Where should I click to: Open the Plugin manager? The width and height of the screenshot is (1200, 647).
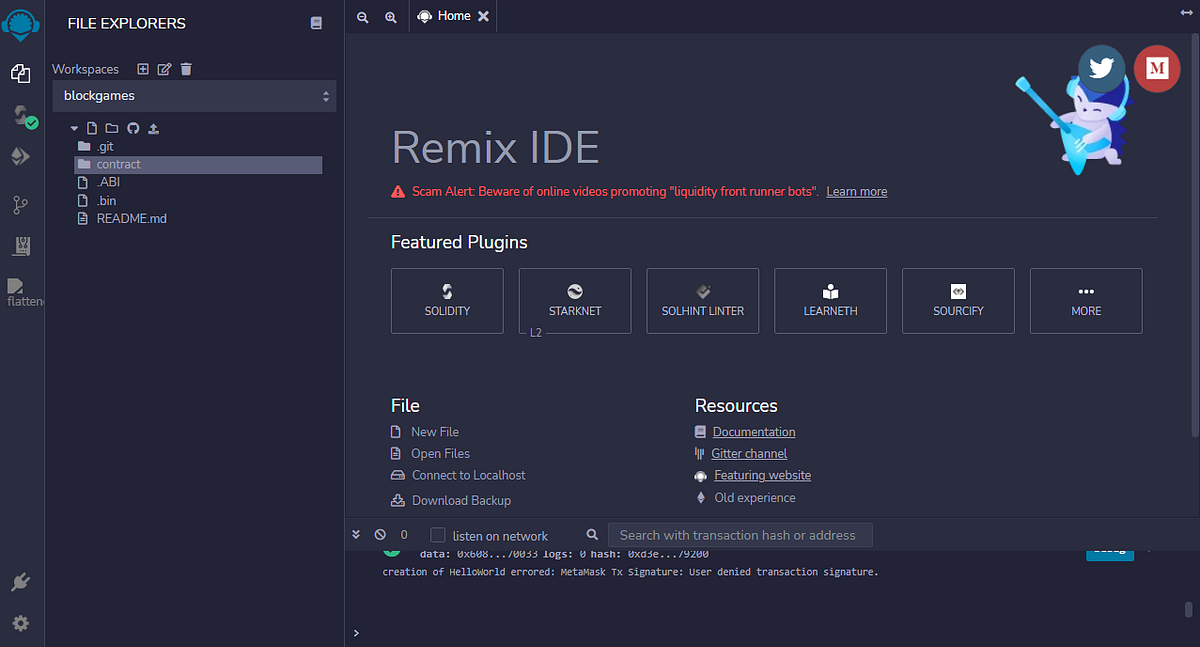point(21,581)
